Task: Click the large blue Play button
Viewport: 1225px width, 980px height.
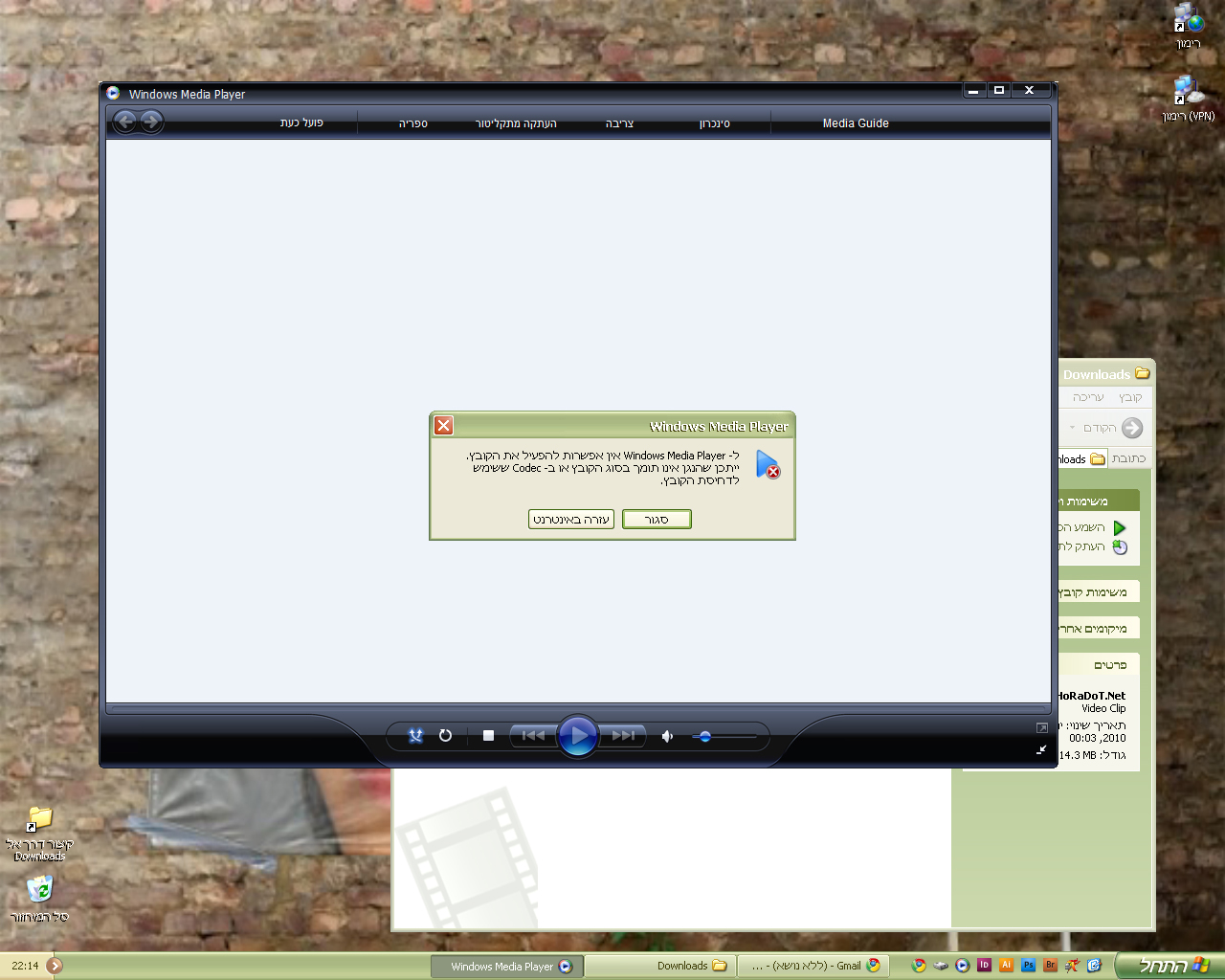Action: coord(577,736)
